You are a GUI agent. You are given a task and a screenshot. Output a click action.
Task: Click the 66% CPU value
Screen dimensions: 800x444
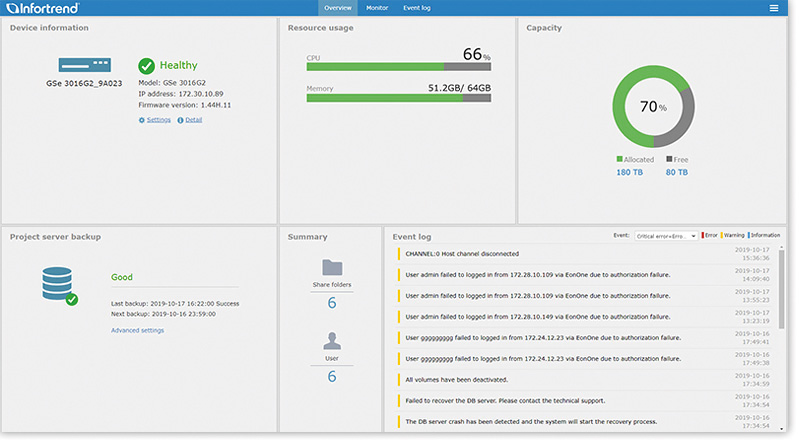(x=477, y=54)
